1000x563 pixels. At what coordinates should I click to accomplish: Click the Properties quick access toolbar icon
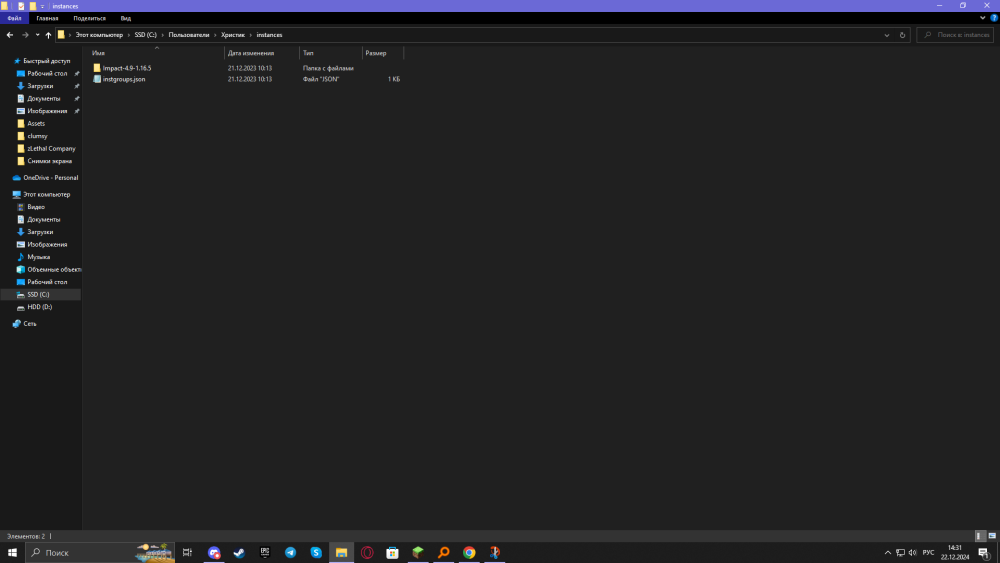(x=21, y=6)
